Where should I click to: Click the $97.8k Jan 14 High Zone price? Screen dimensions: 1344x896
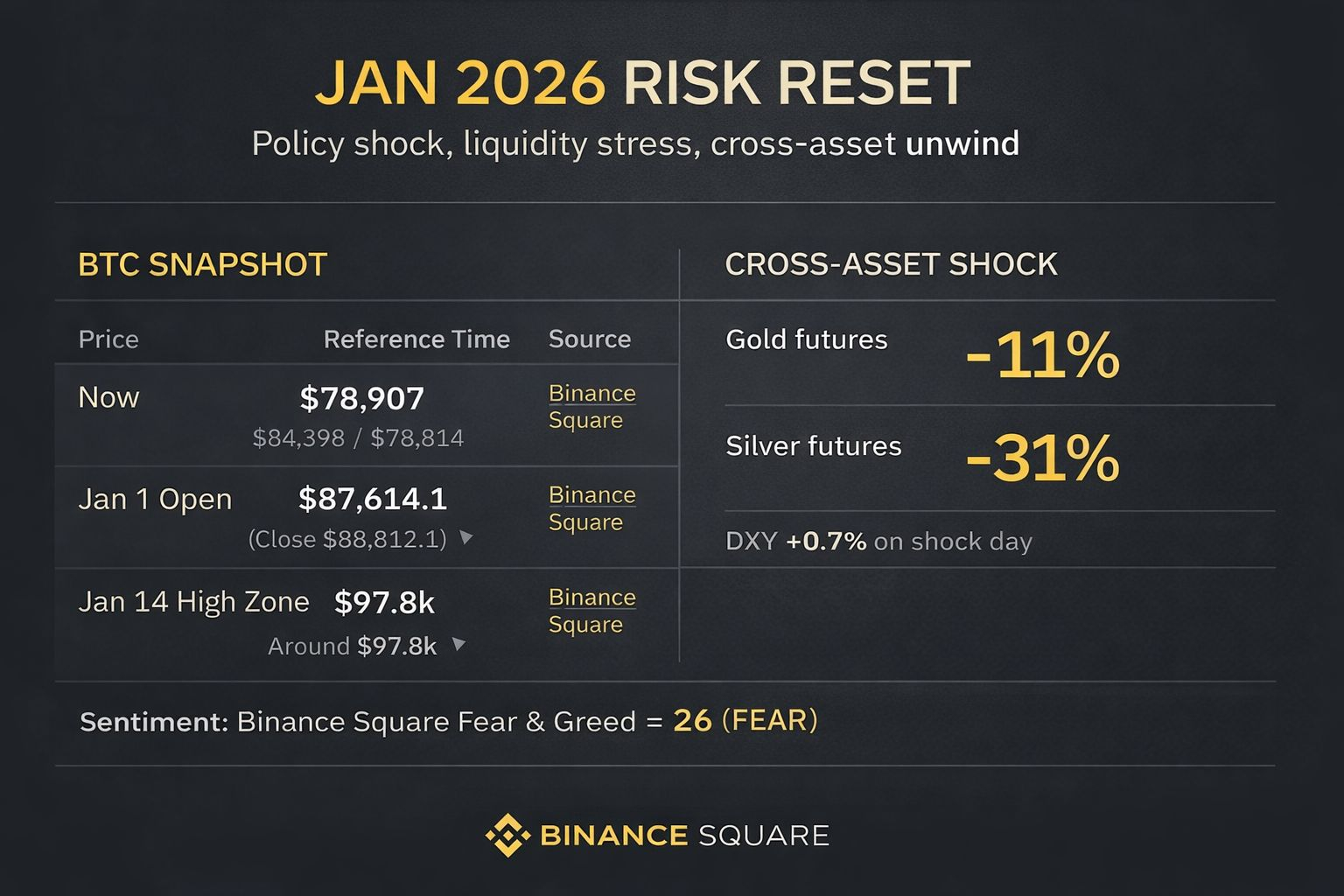pyautogui.click(x=384, y=603)
